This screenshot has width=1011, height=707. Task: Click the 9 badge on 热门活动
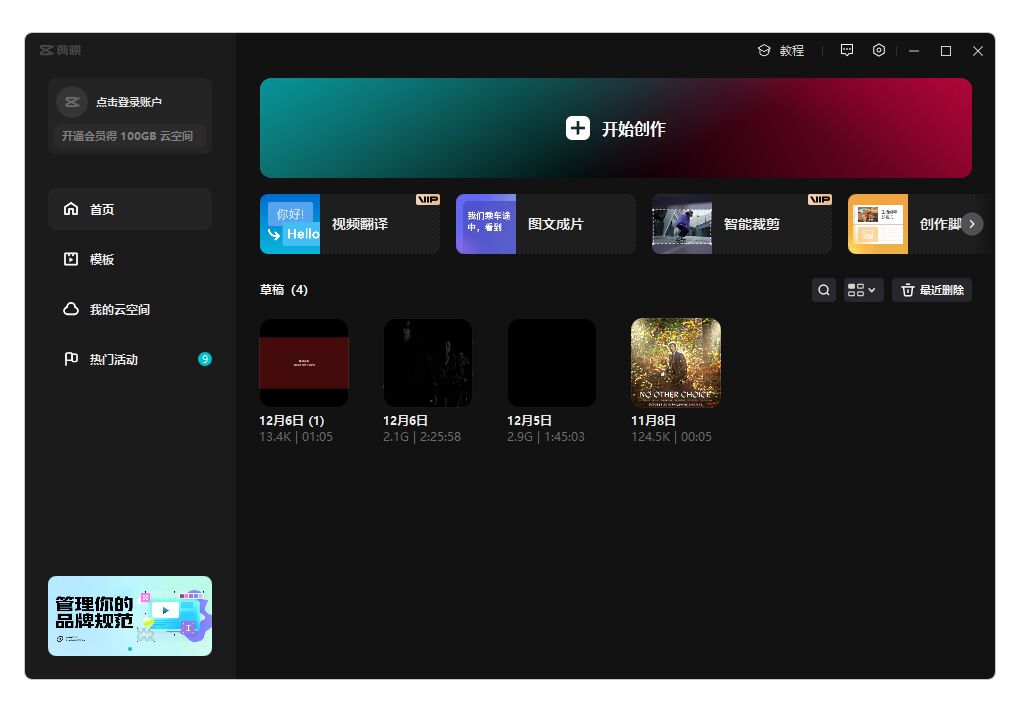click(205, 359)
